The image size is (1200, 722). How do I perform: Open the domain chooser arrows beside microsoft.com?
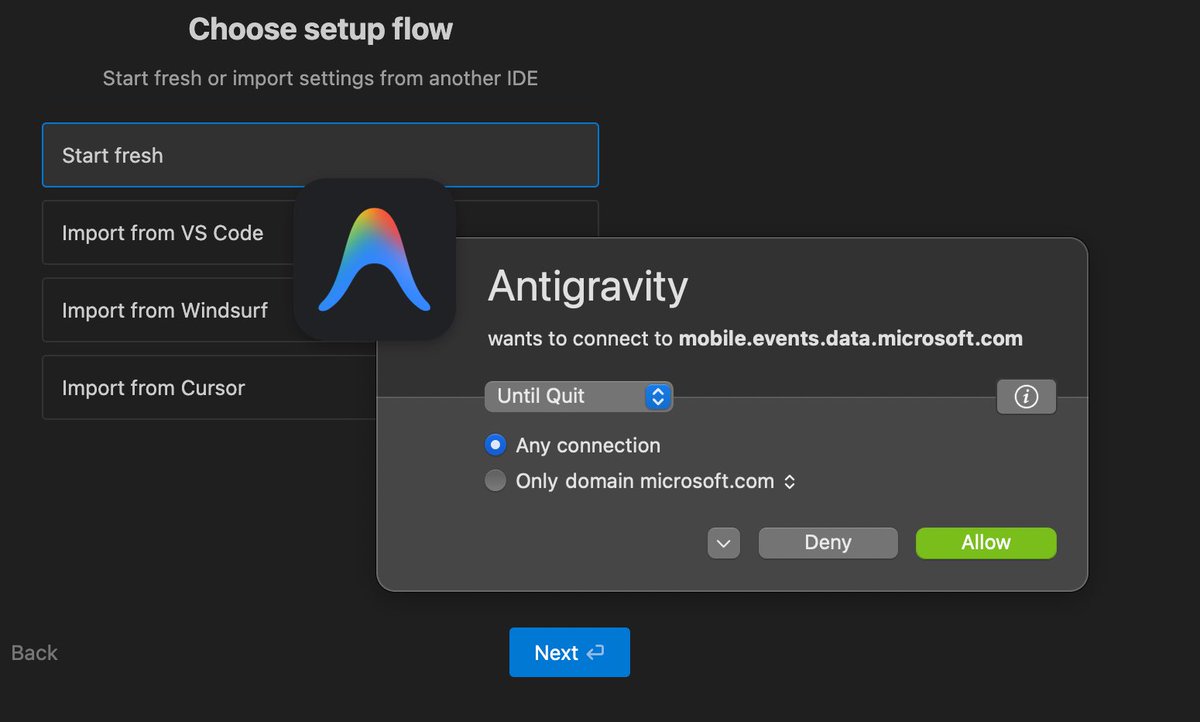(789, 481)
